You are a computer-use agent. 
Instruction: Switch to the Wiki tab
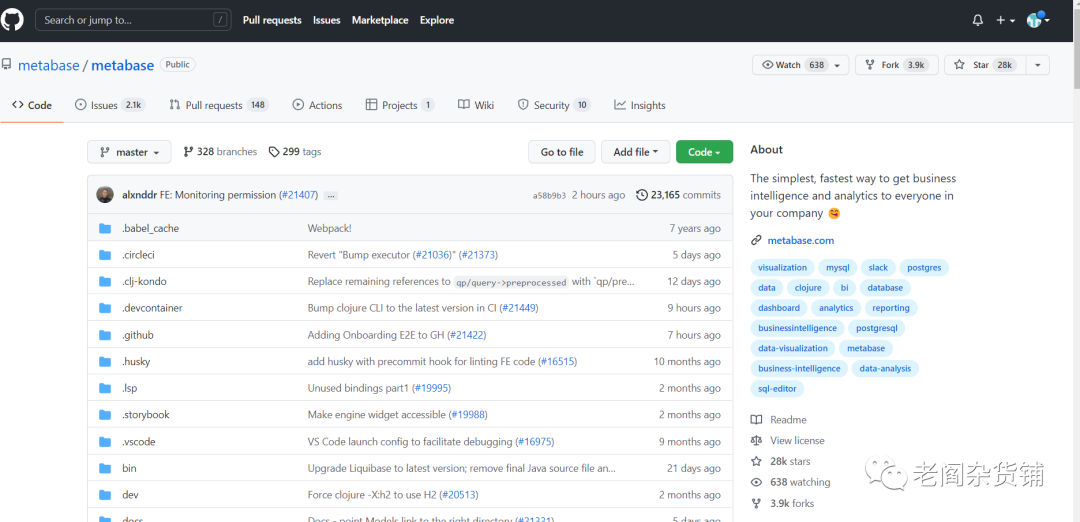476,105
